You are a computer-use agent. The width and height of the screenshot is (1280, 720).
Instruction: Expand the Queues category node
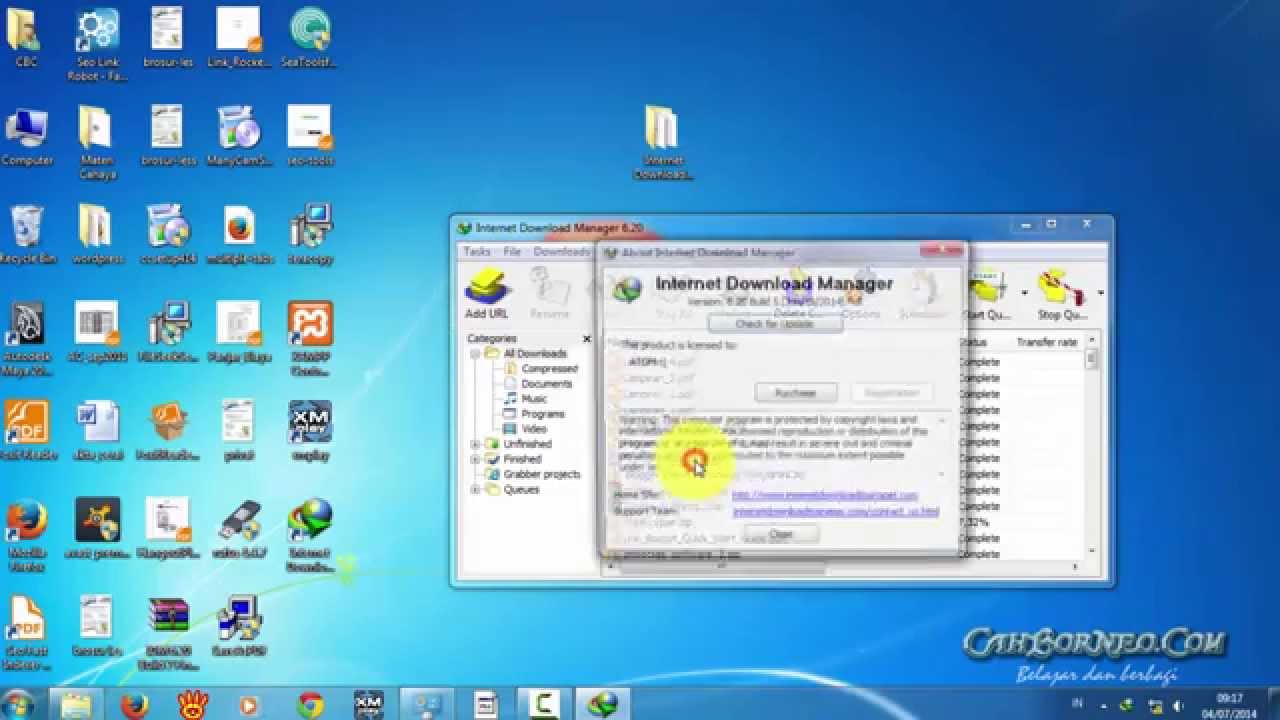[475, 490]
